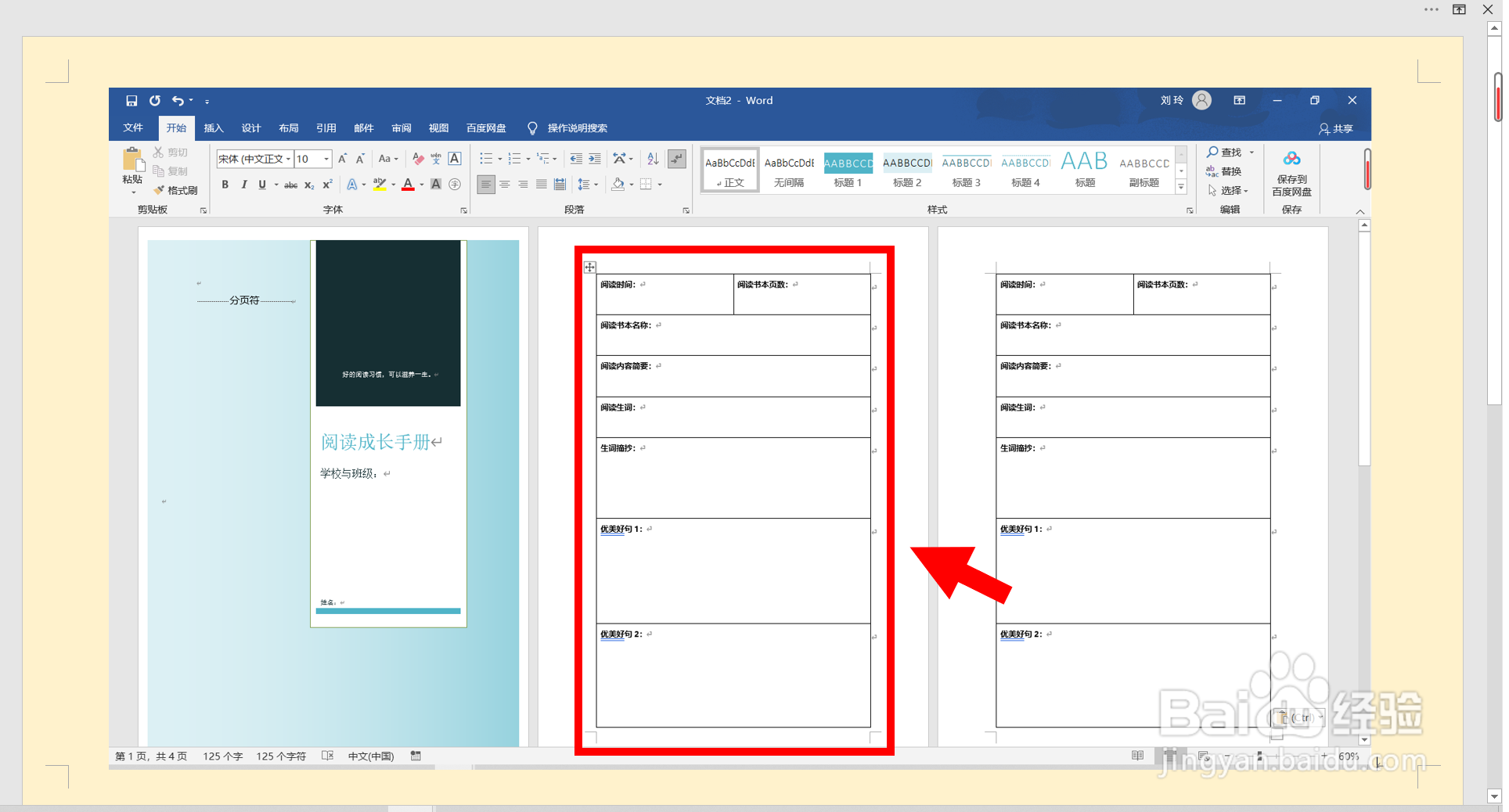Click the account name 刘玲
The image size is (1509, 812).
pyautogui.click(x=1172, y=100)
